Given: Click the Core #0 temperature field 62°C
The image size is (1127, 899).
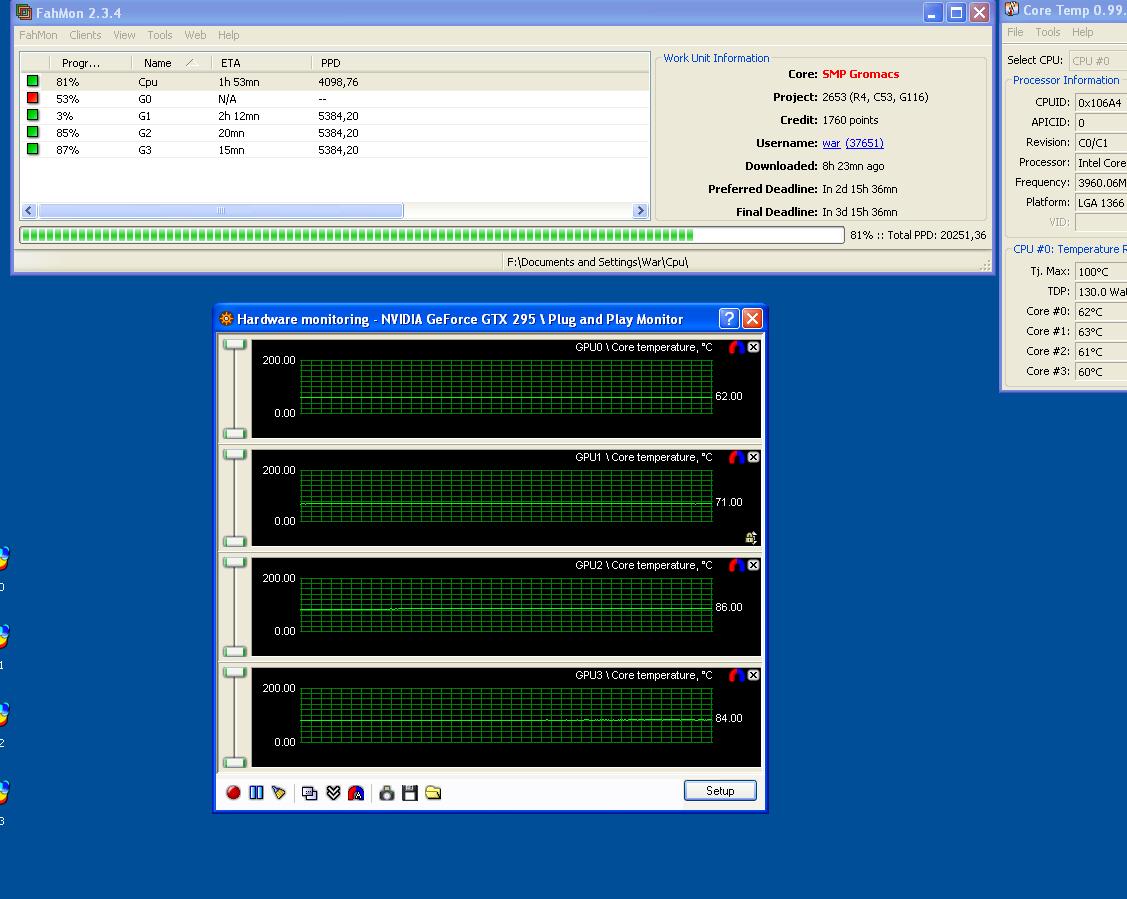Looking at the screenshot, I should click(x=1101, y=312).
